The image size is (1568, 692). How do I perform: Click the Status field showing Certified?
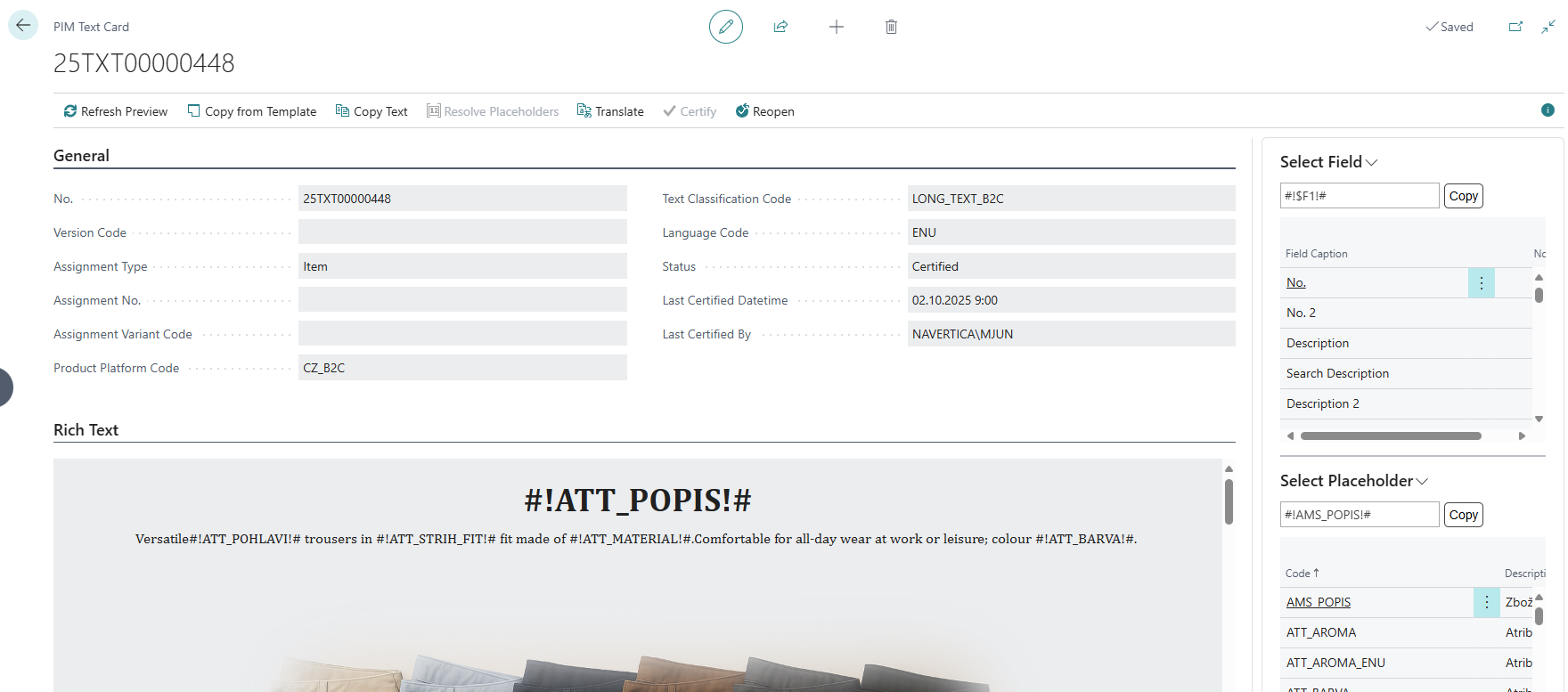pos(1071,266)
